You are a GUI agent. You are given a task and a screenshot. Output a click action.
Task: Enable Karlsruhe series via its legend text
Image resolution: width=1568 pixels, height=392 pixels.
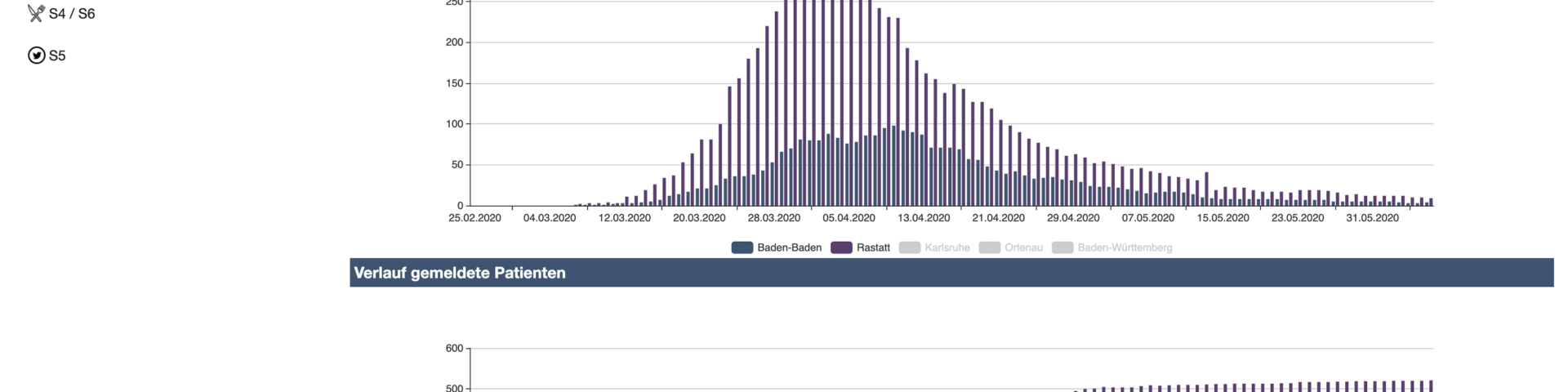pos(947,247)
